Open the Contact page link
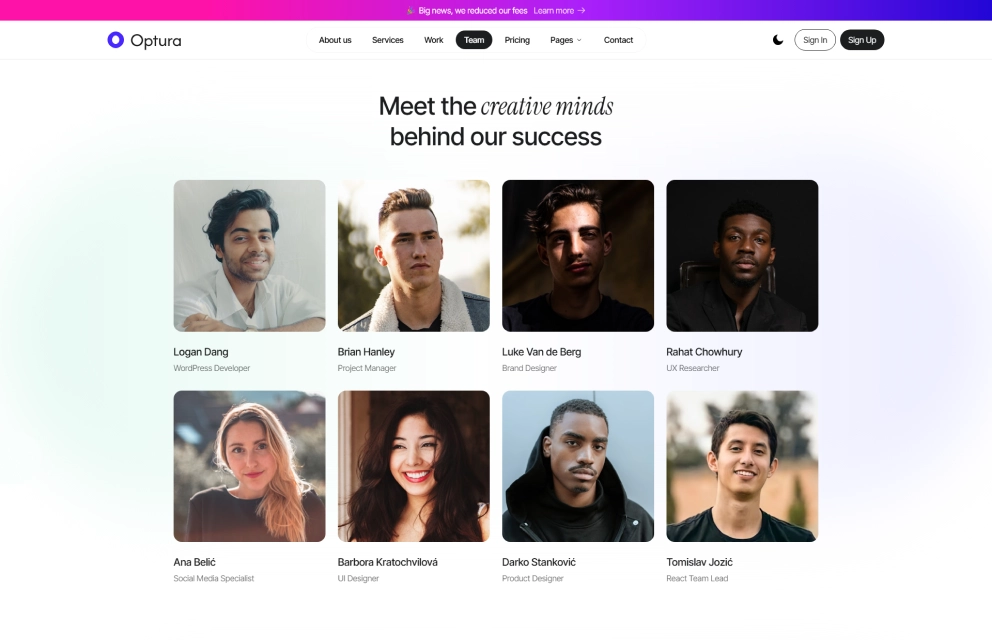The width and height of the screenshot is (992, 640). click(618, 40)
